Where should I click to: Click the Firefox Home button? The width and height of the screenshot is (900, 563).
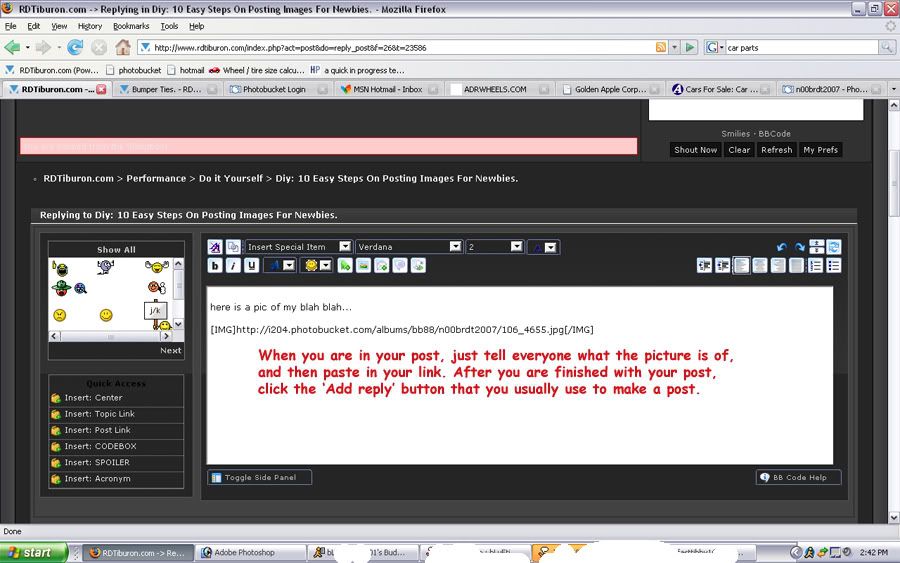tap(123, 47)
